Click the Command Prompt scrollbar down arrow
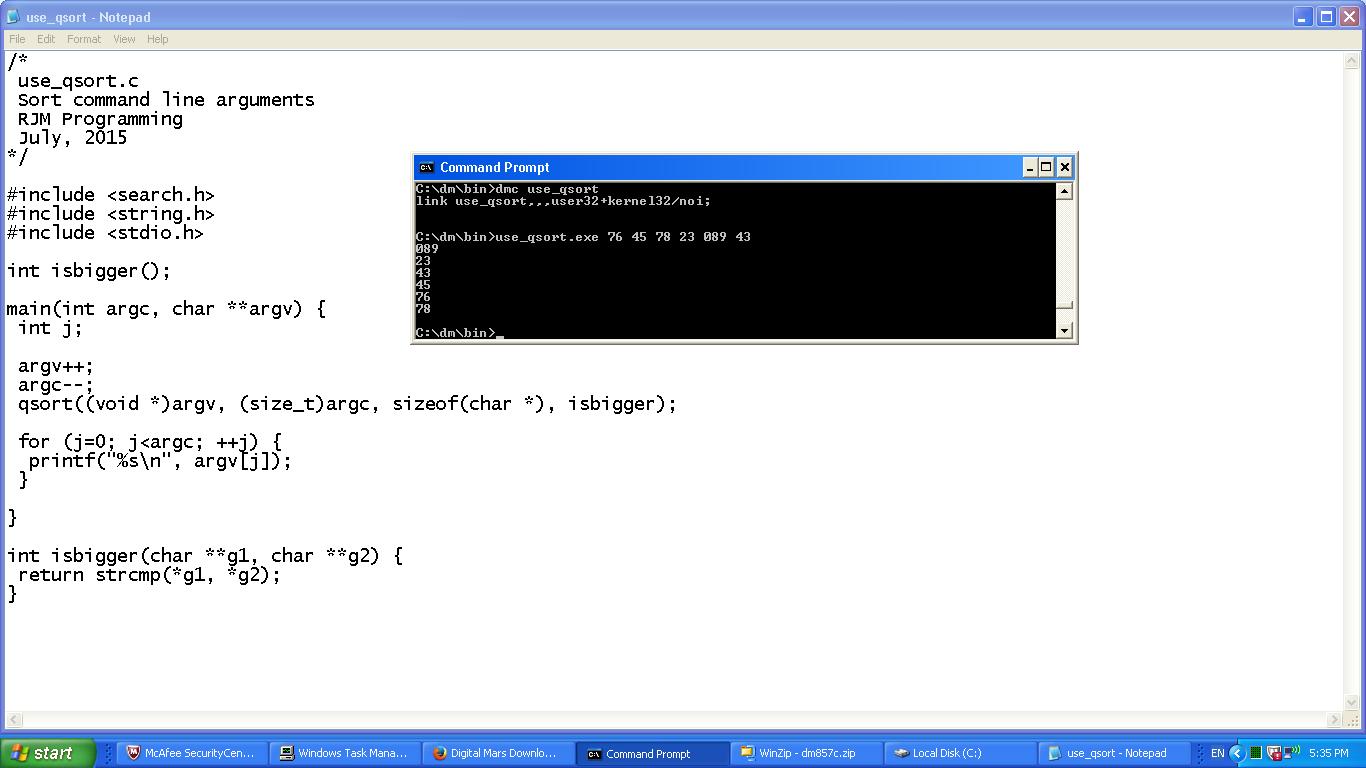The width and height of the screenshot is (1366, 768). [1065, 330]
